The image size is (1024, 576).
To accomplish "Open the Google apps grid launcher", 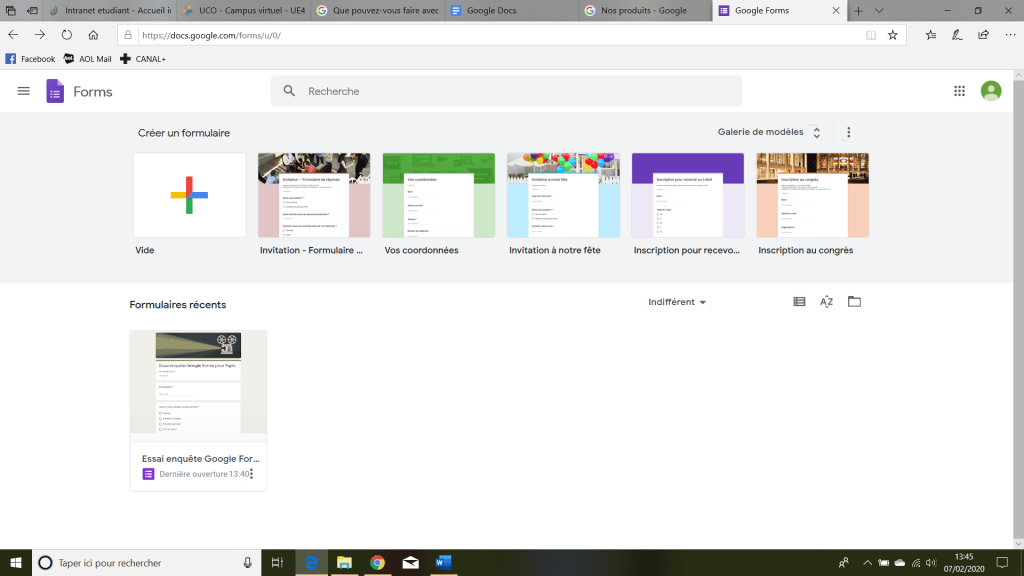I will (959, 91).
